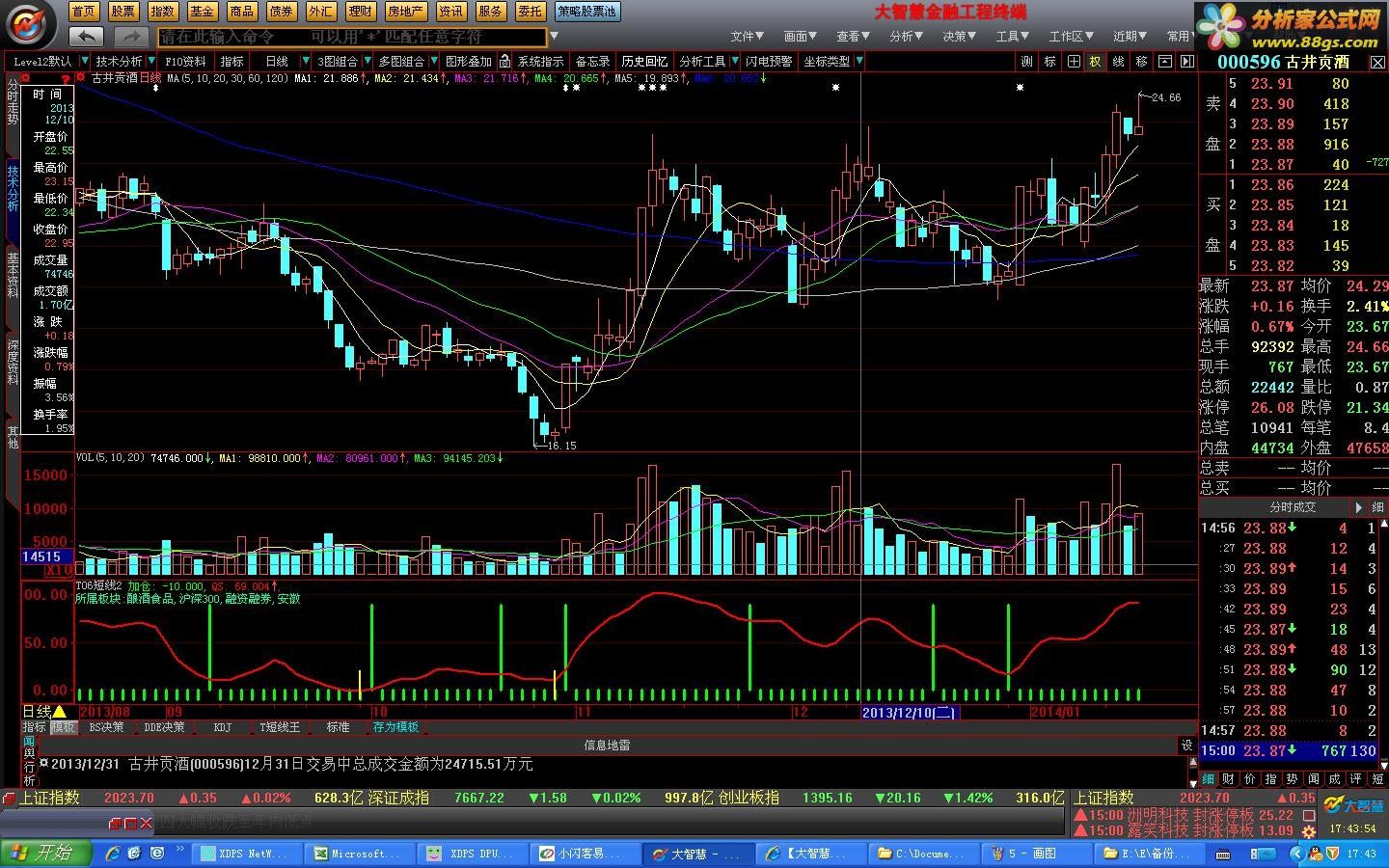Switch to the T短线王 template tab
1389x868 pixels.
pos(280,727)
